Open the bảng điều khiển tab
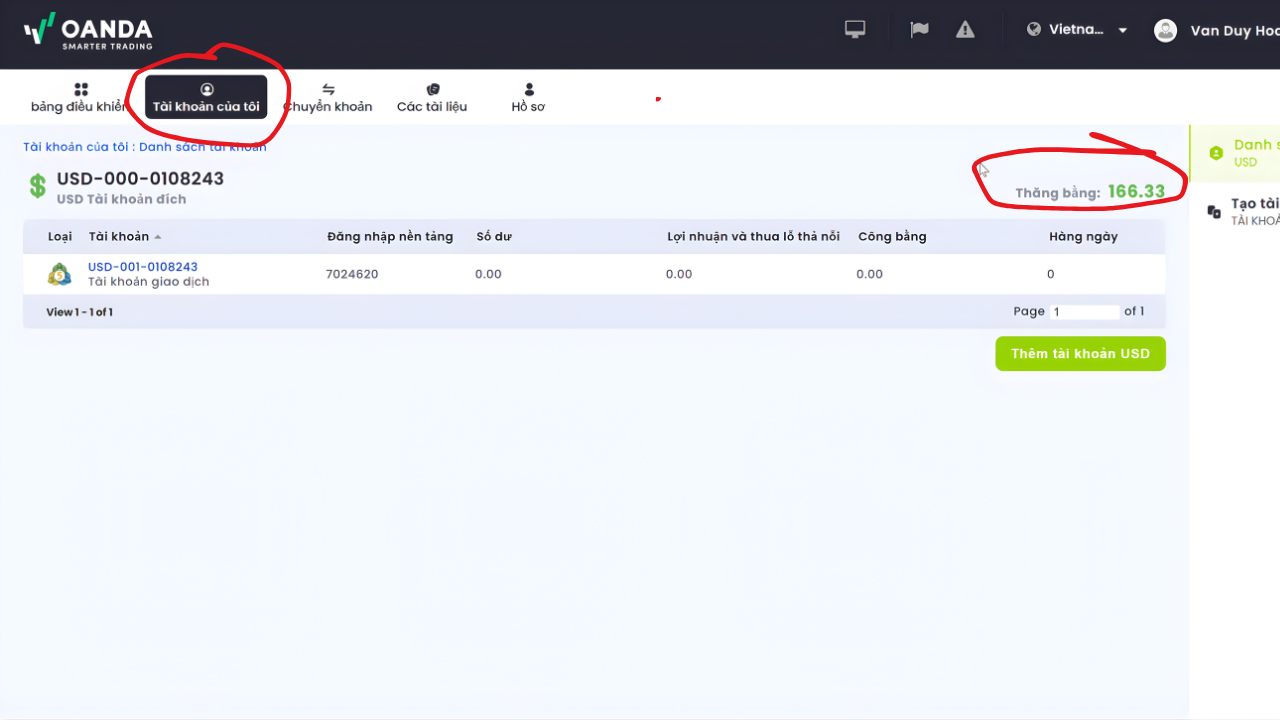 pos(80,98)
